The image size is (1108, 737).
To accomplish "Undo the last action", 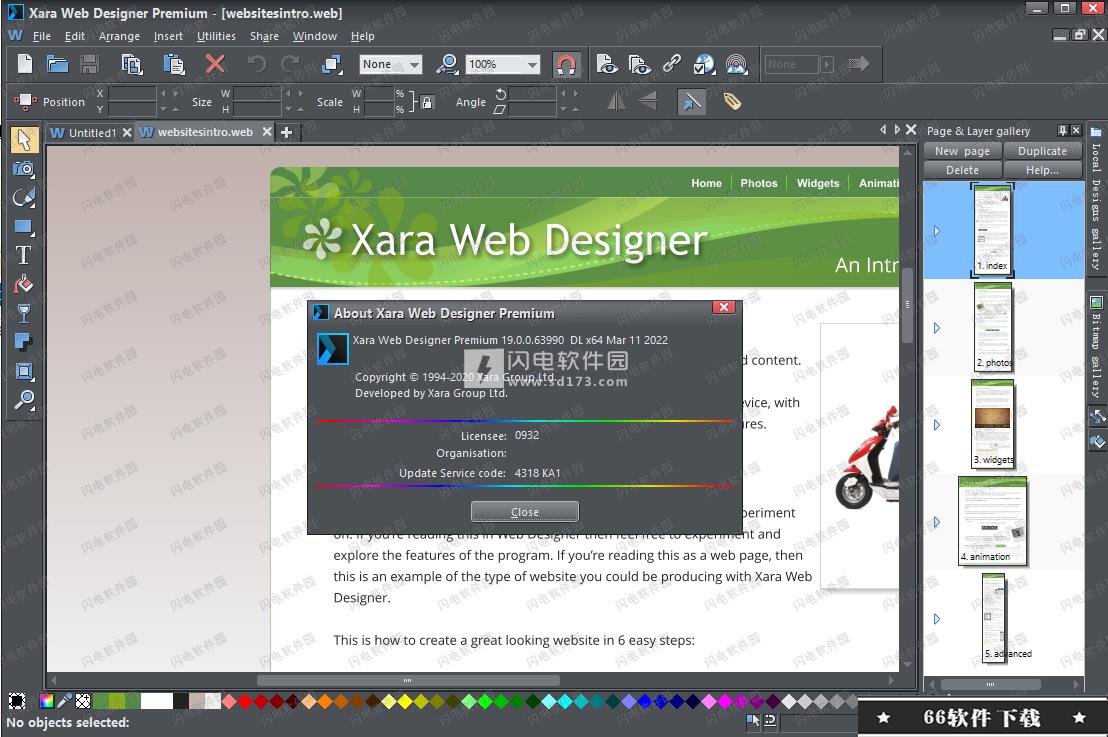I will tap(257, 64).
